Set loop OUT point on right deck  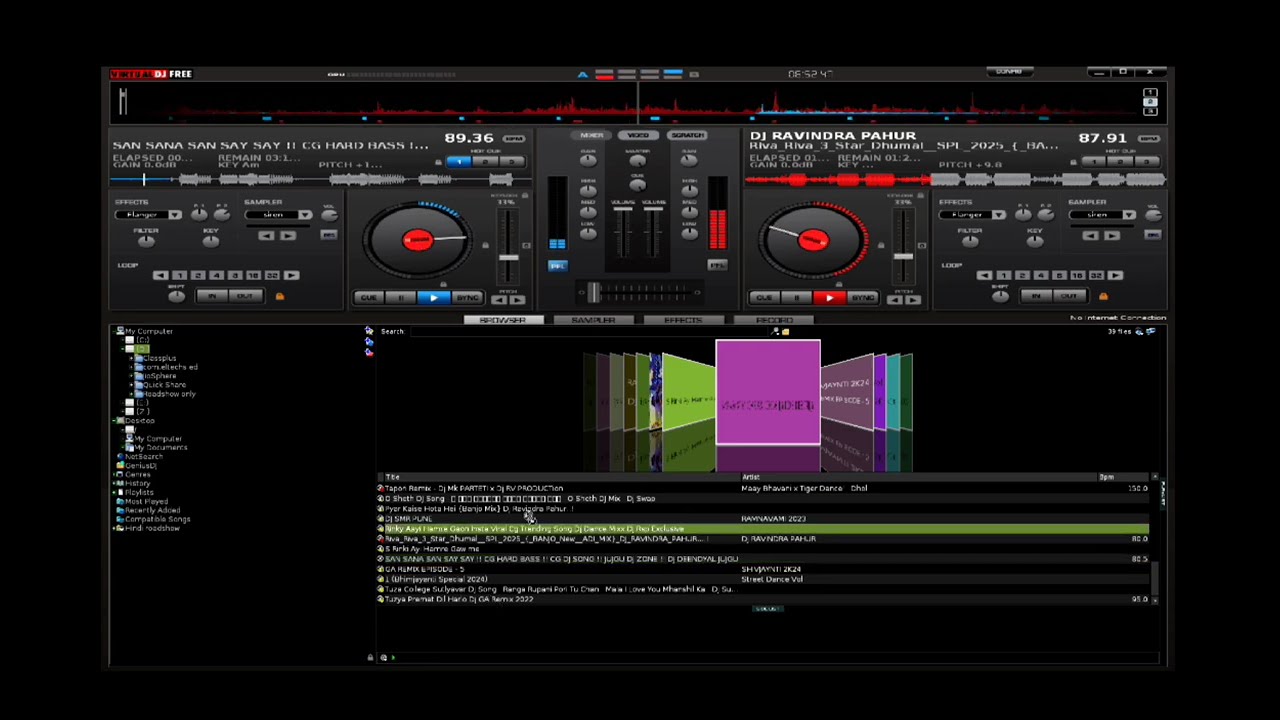[x=1068, y=296]
